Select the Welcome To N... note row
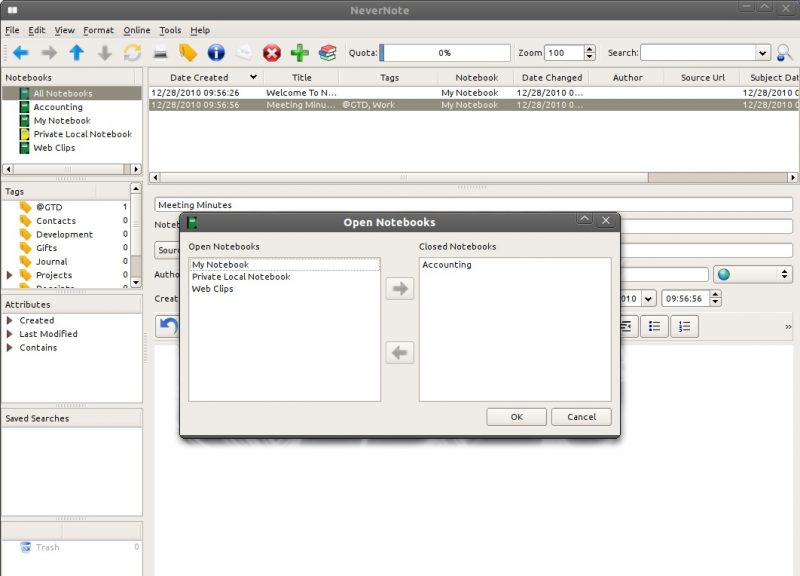Screen dimensions: 800x576 (x=474, y=93)
